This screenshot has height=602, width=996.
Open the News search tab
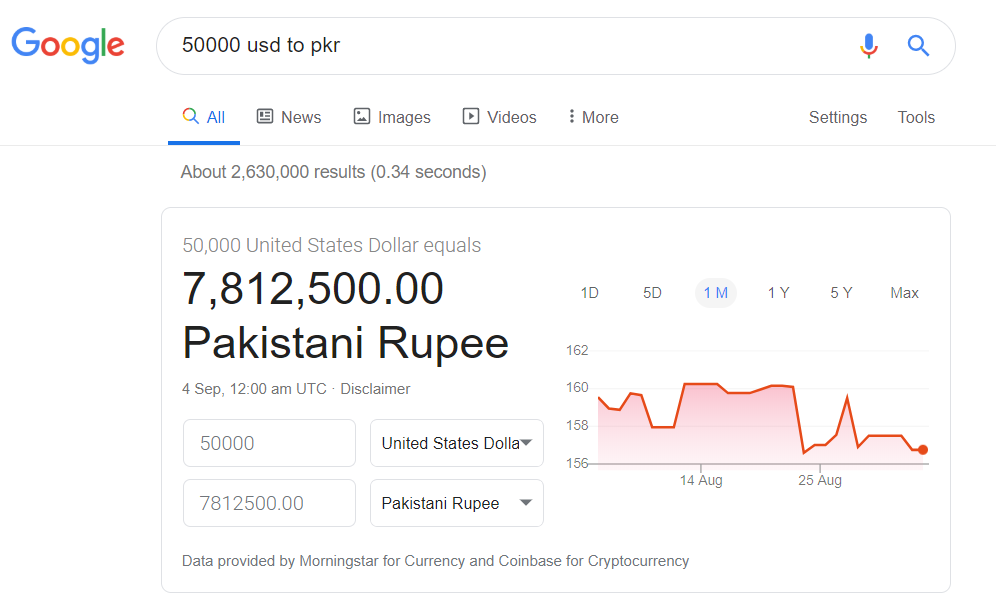[x=289, y=117]
